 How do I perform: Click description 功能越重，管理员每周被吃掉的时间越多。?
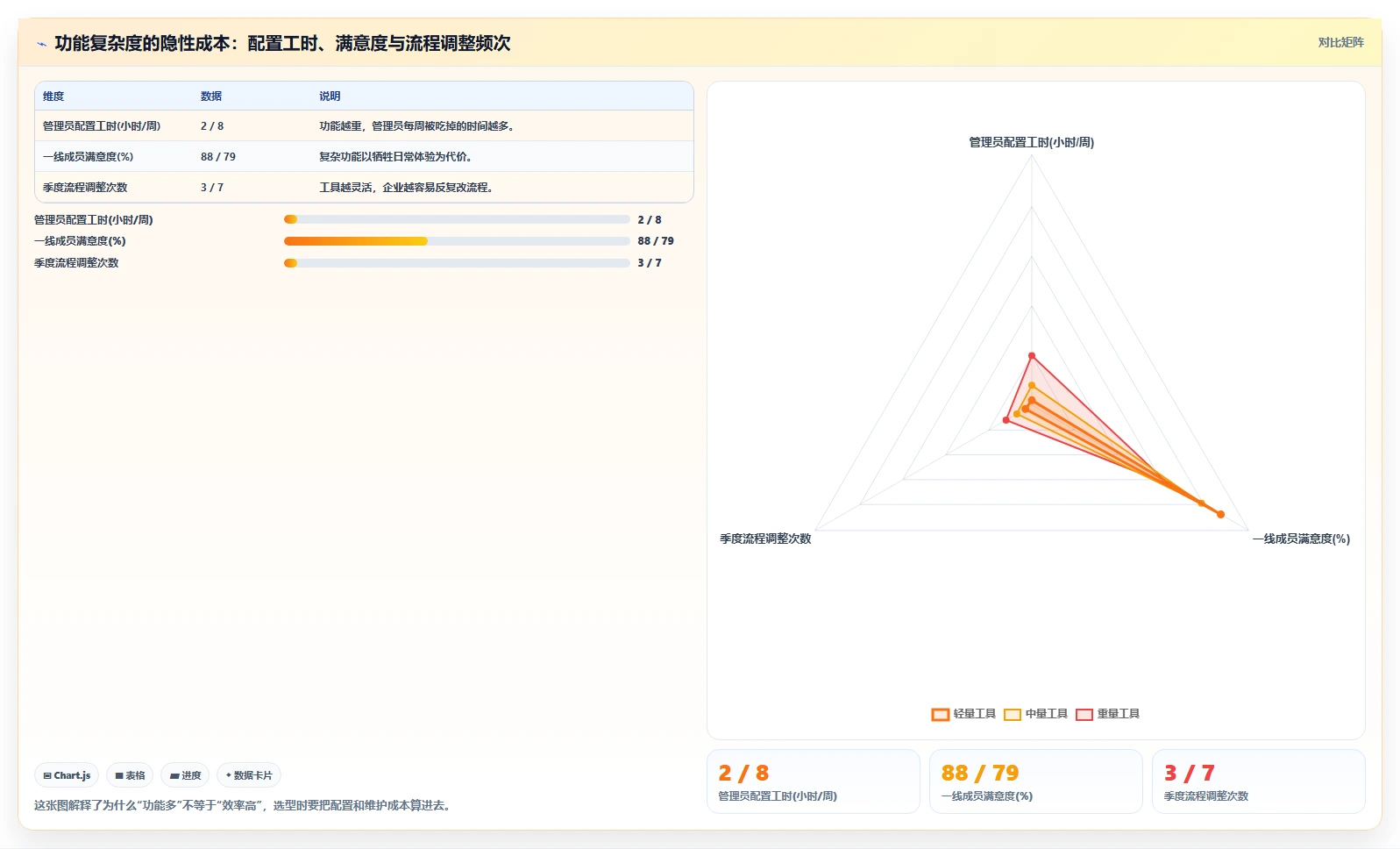click(419, 126)
